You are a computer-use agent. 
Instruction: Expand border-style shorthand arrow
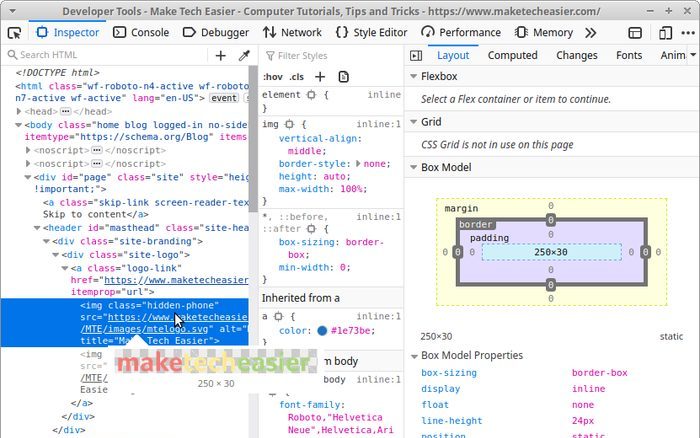pyautogui.click(x=358, y=164)
